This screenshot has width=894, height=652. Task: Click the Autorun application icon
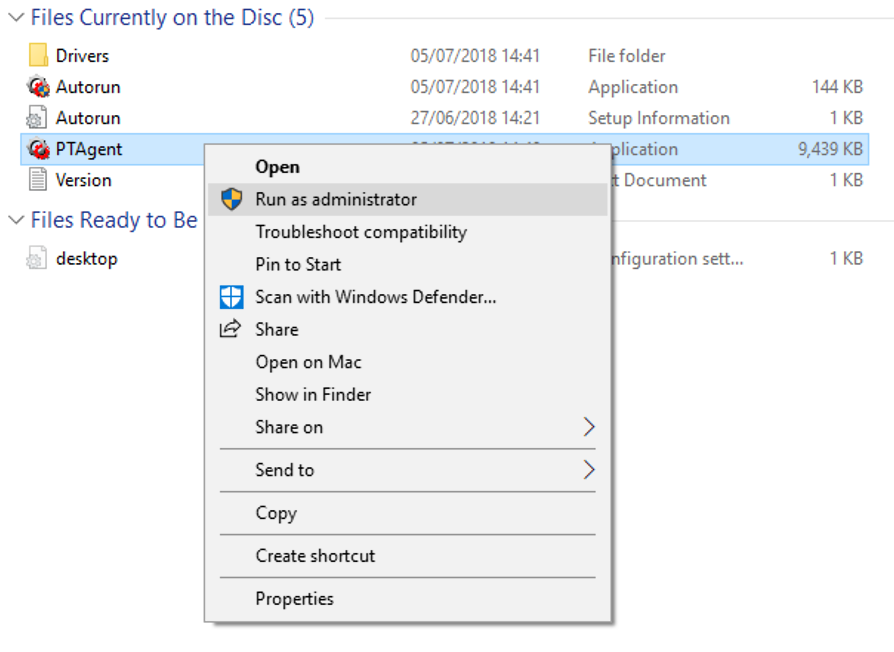38,87
